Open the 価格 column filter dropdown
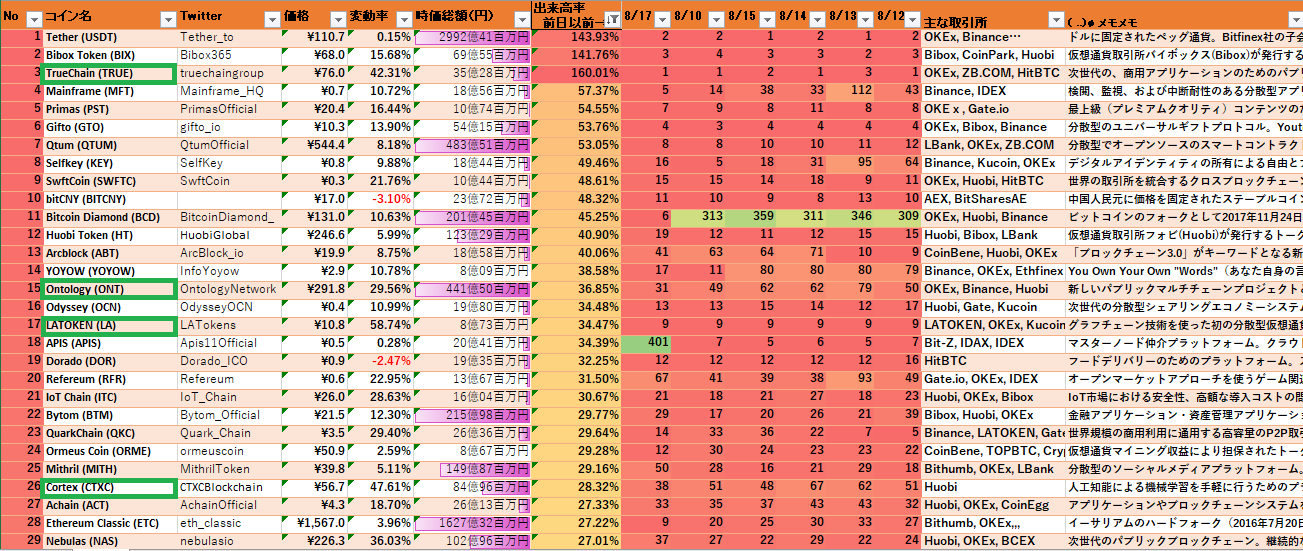1303x551 pixels. [x=336, y=19]
